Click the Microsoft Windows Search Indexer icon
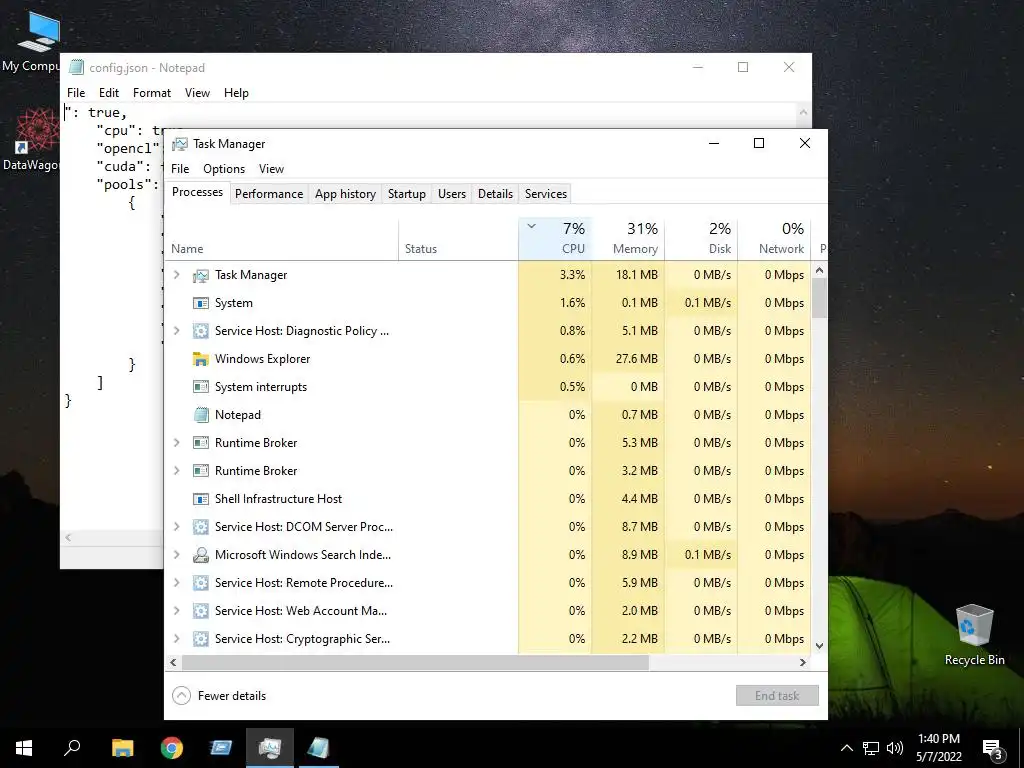Image resolution: width=1024 pixels, height=768 pixels. coord(200,555)
